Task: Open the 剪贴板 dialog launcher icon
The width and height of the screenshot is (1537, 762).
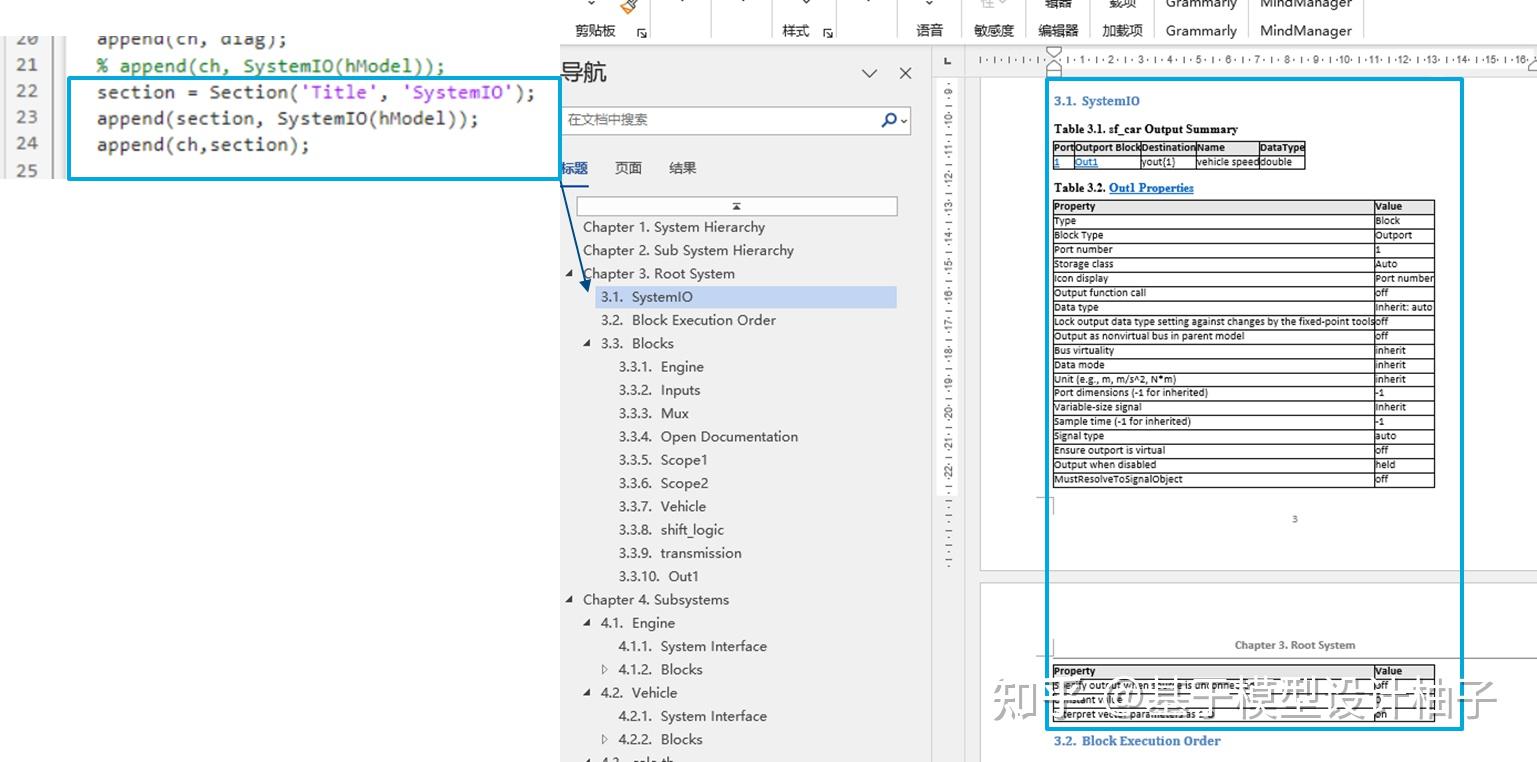Action: (640, 32)
